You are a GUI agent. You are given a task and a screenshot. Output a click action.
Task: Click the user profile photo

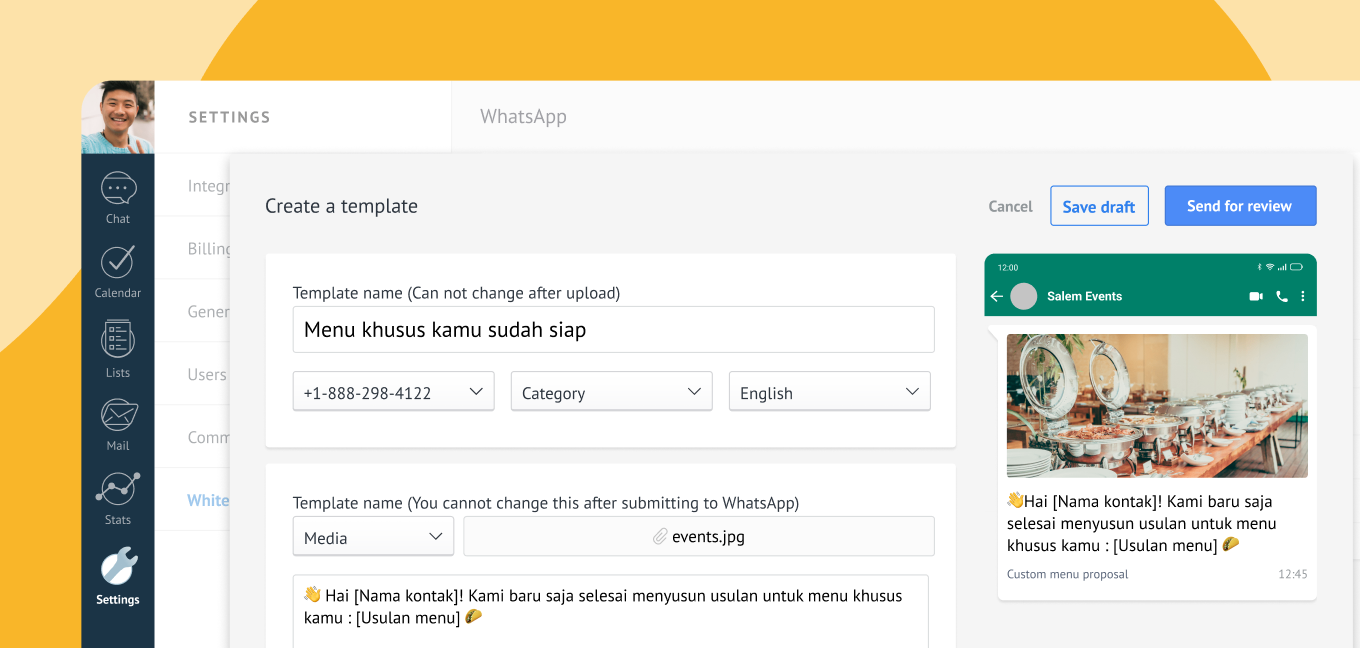tap(118, 117)
